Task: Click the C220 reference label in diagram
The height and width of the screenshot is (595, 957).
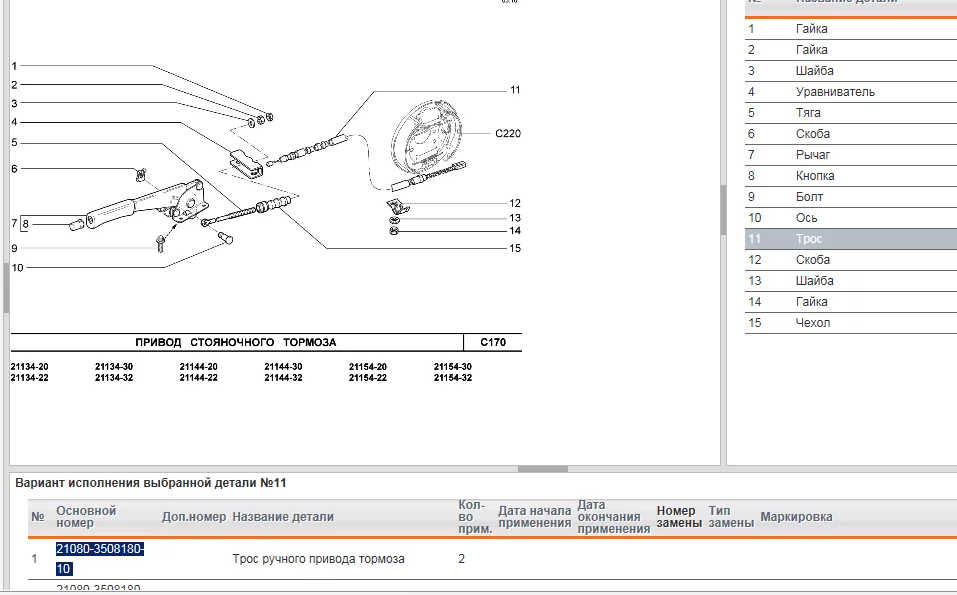Action: [508, 134]
